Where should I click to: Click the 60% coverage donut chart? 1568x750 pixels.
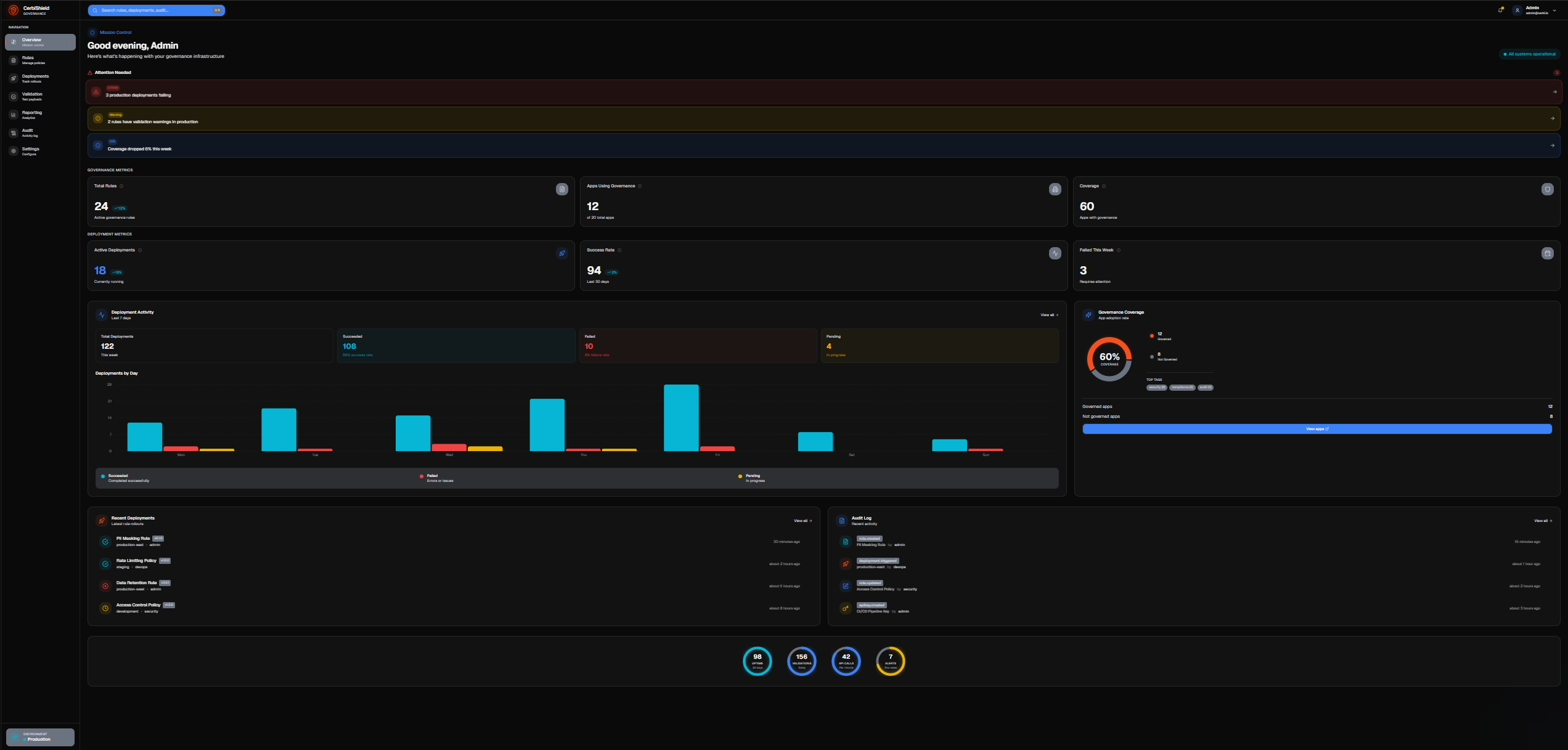pos(1109,357)
